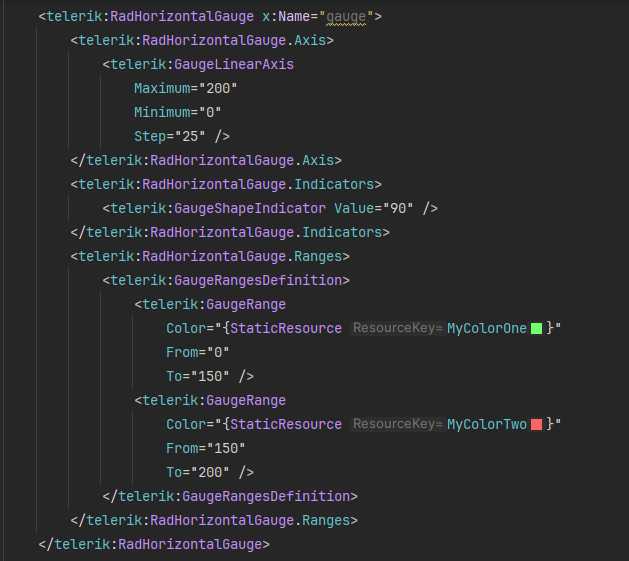
Task: Click the Maximum="200" attribute
Action: point(186,88)
